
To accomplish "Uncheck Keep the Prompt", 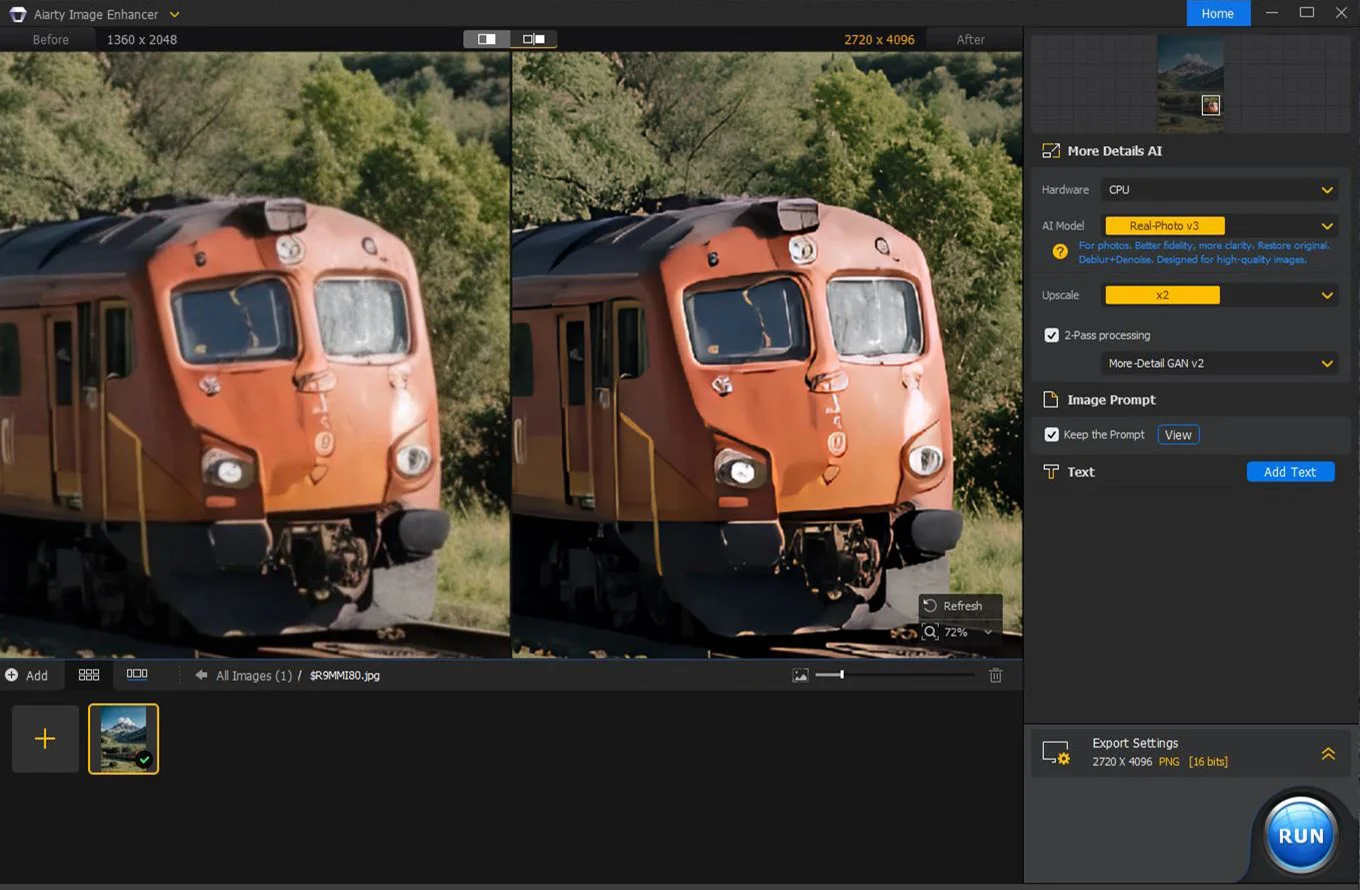I will (x=1052, y=434).
